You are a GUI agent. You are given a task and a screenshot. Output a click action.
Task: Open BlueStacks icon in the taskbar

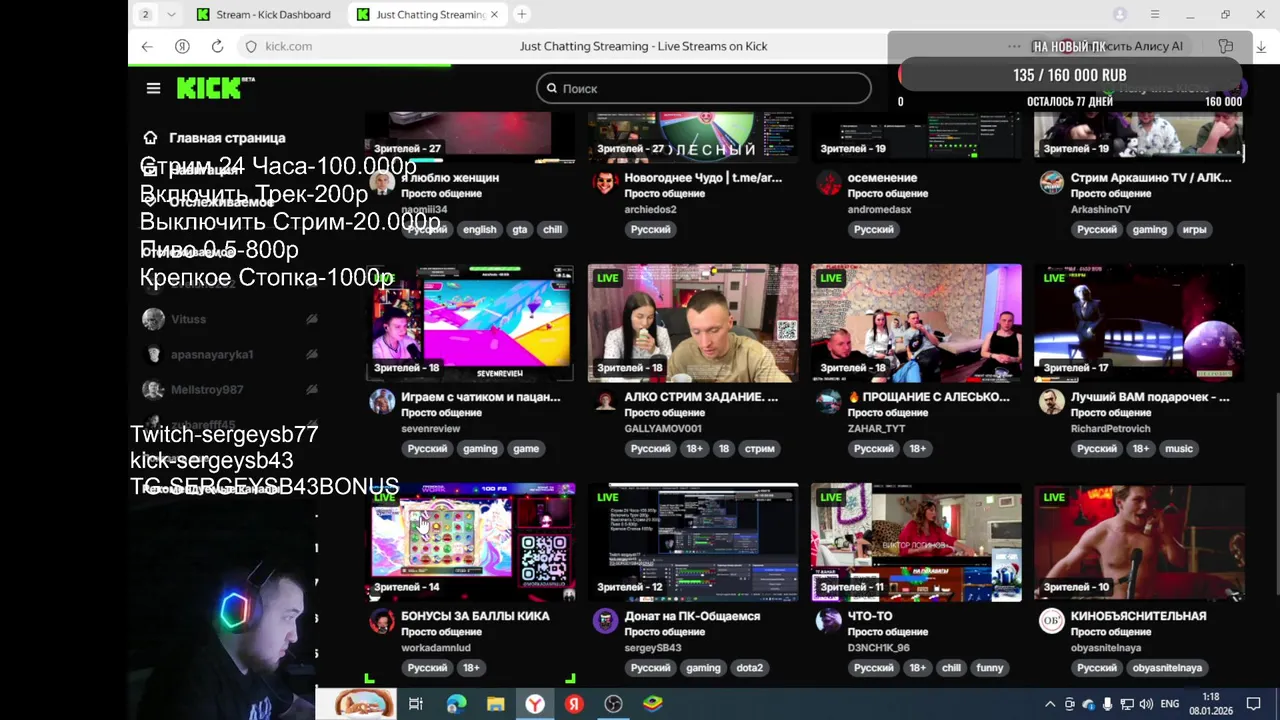click(x=652, y=704)
